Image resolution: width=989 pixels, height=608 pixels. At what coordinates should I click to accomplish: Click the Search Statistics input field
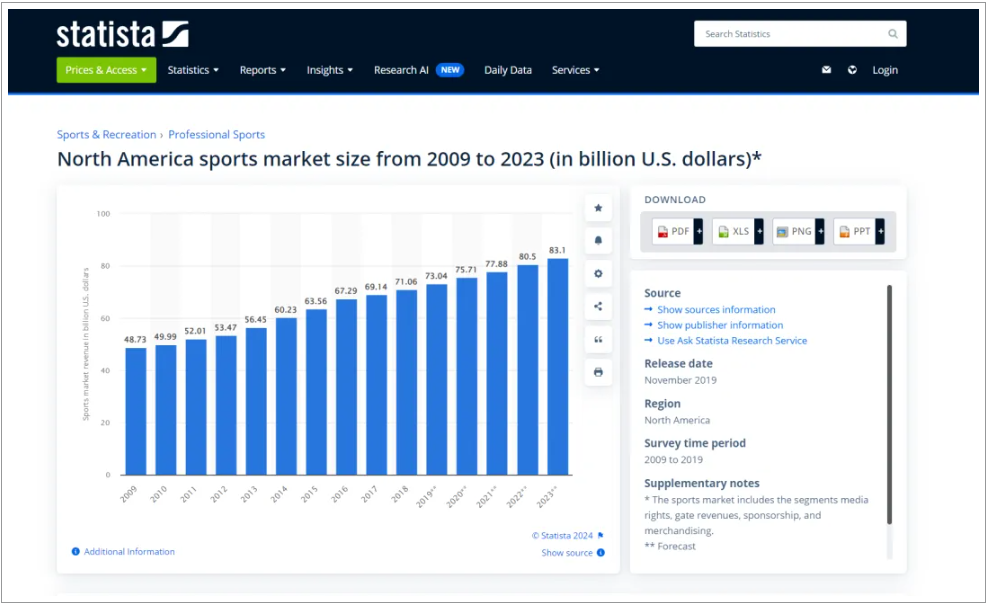click(790, 34)
